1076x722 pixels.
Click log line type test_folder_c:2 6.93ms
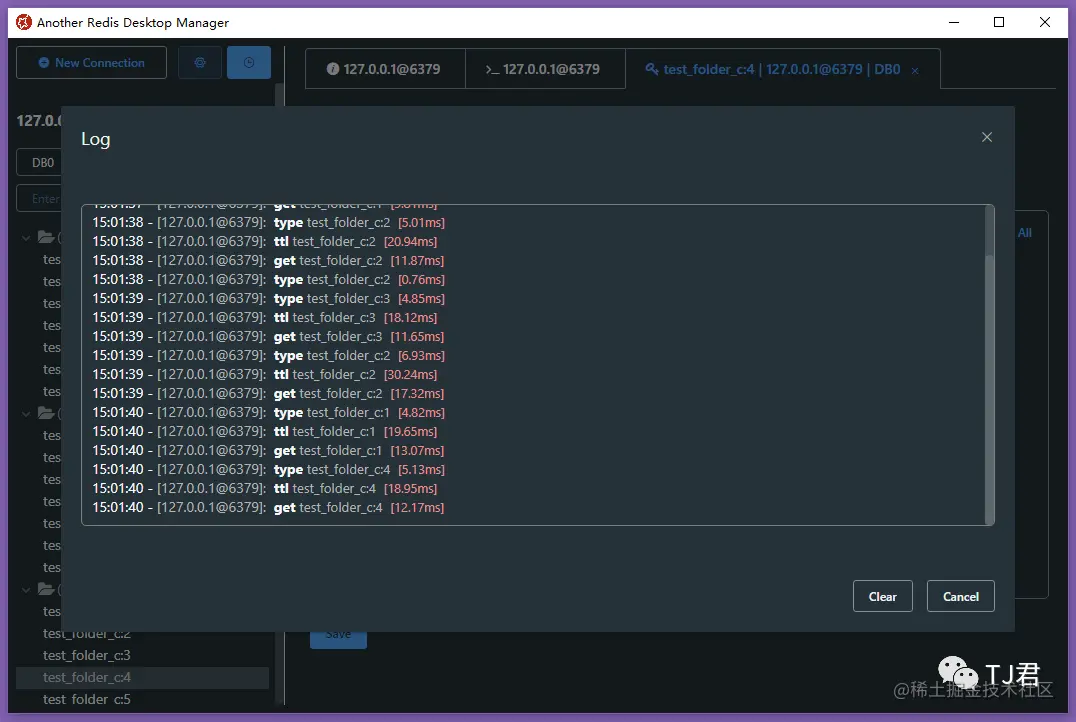[x=268, y=356]
